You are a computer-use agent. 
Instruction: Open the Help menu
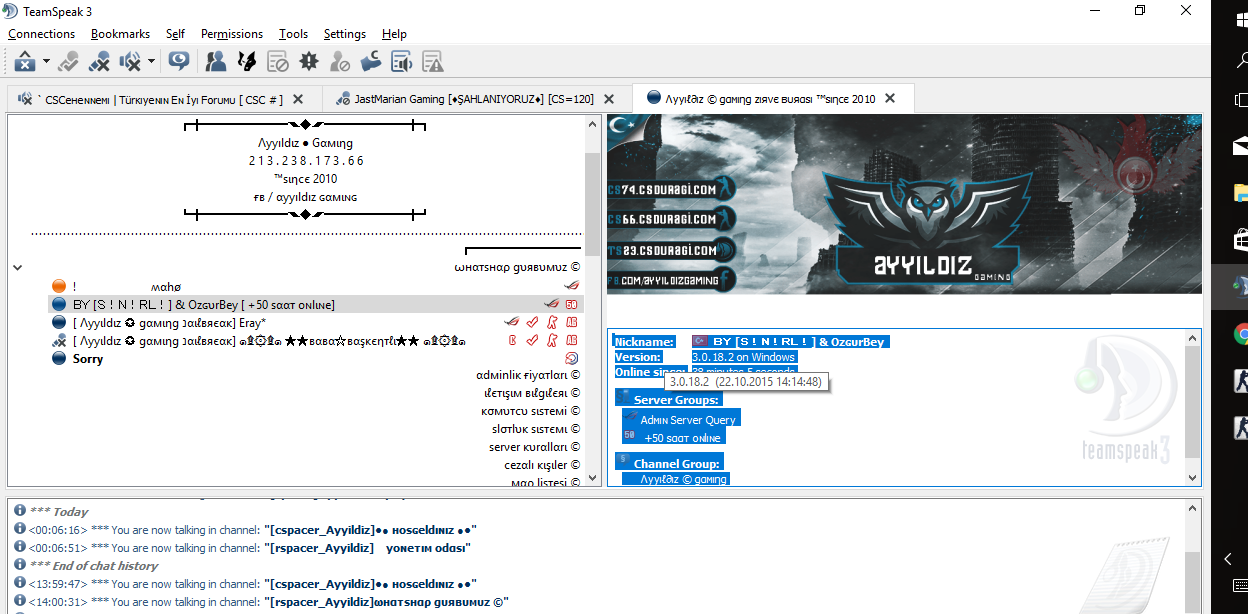394,34
